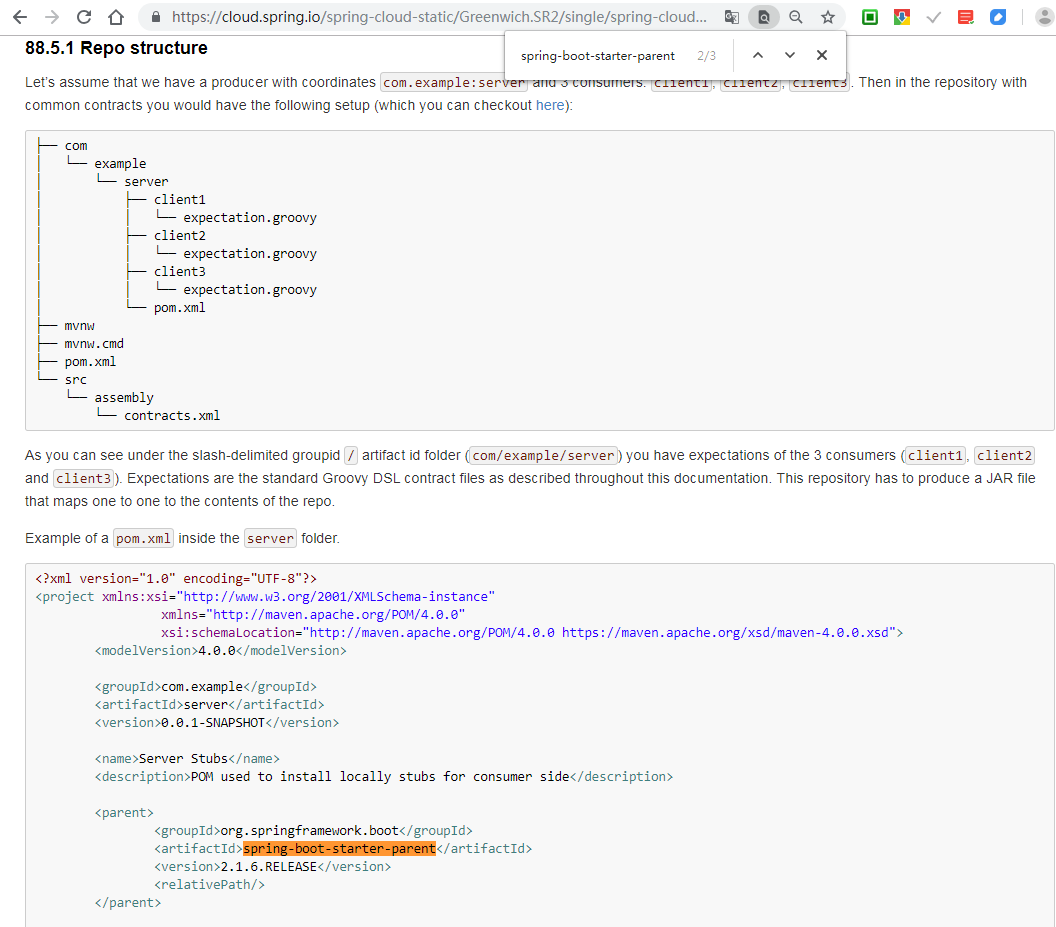Click pom.xml under the server folder
The height and width of the screenshot is (927, 1056).
(x=179, y=308)
